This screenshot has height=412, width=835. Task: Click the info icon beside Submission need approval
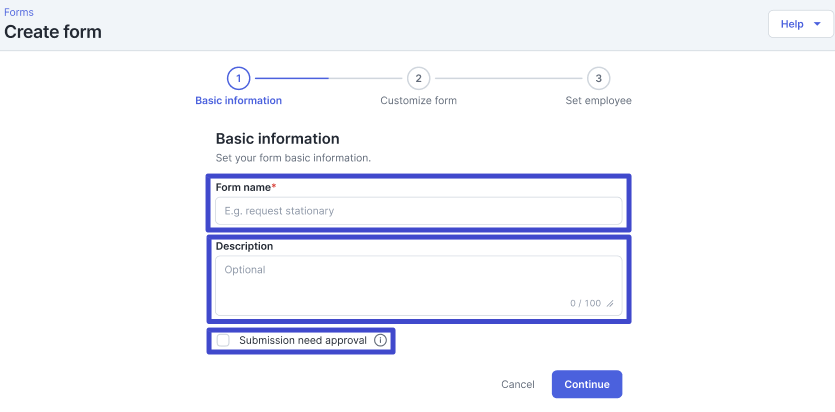tap(380, 340)
